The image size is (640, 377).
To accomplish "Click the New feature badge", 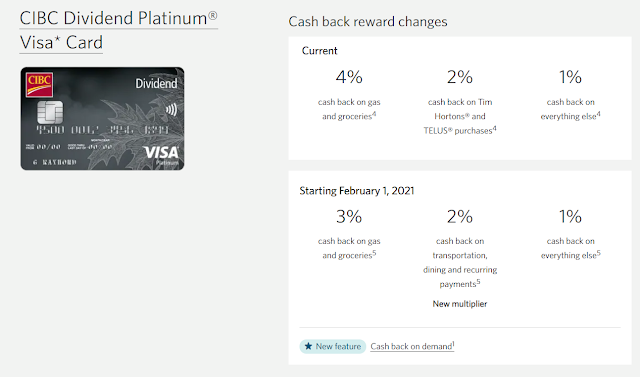I will 333,346.
